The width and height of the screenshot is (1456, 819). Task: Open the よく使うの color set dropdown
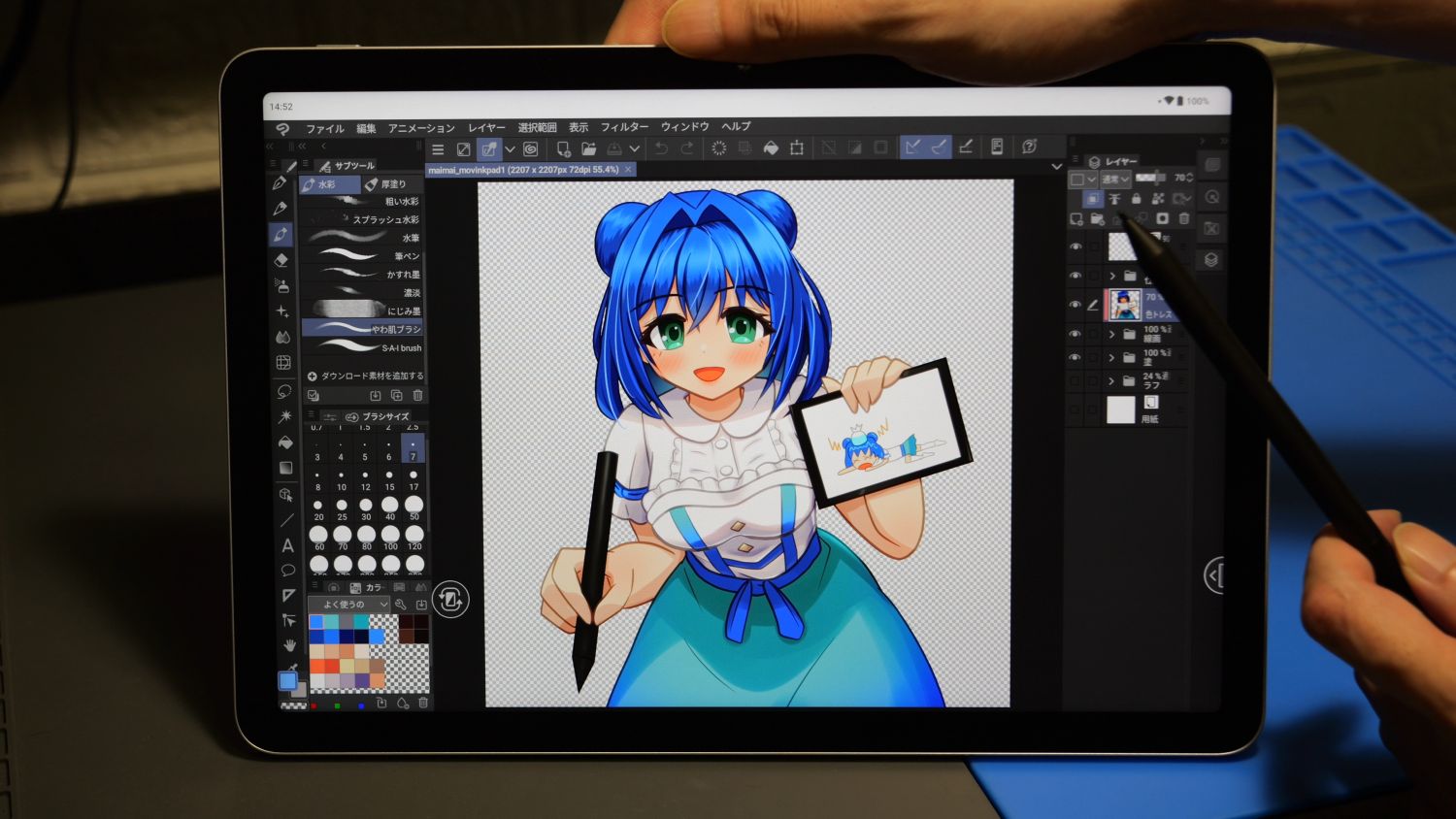[353, 605]
